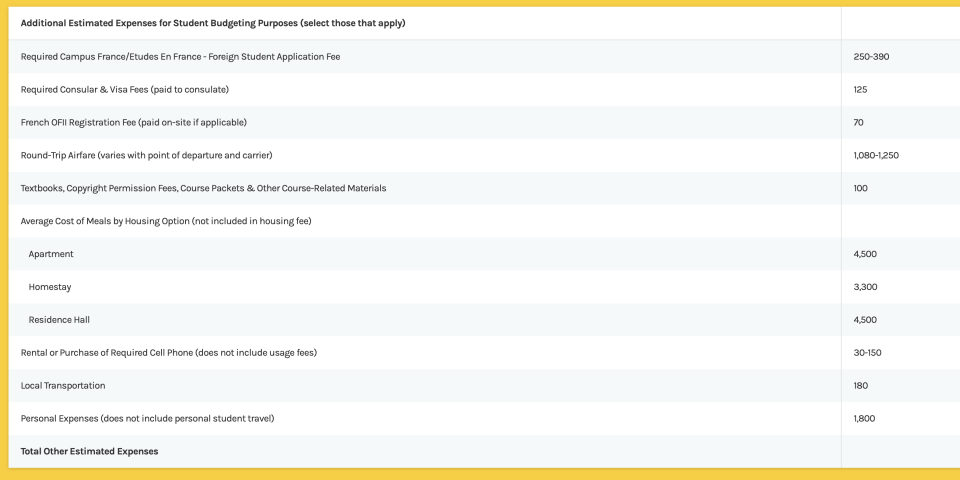Select the Total Other Estimated Expenses label
Viewport: 960px width, 480px height.
point(89,451)
